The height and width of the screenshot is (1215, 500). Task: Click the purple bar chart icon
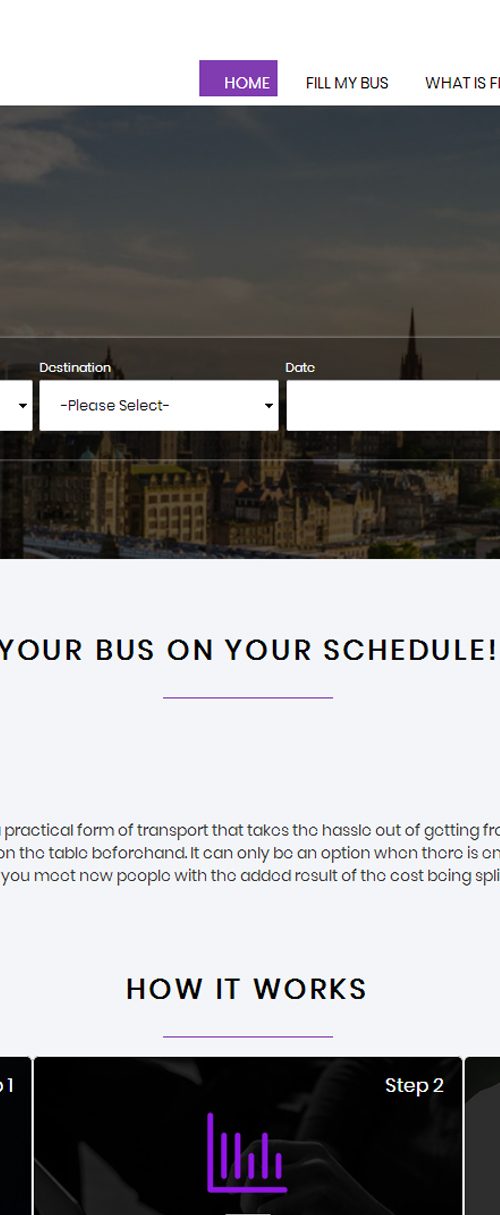(246, 1153)
